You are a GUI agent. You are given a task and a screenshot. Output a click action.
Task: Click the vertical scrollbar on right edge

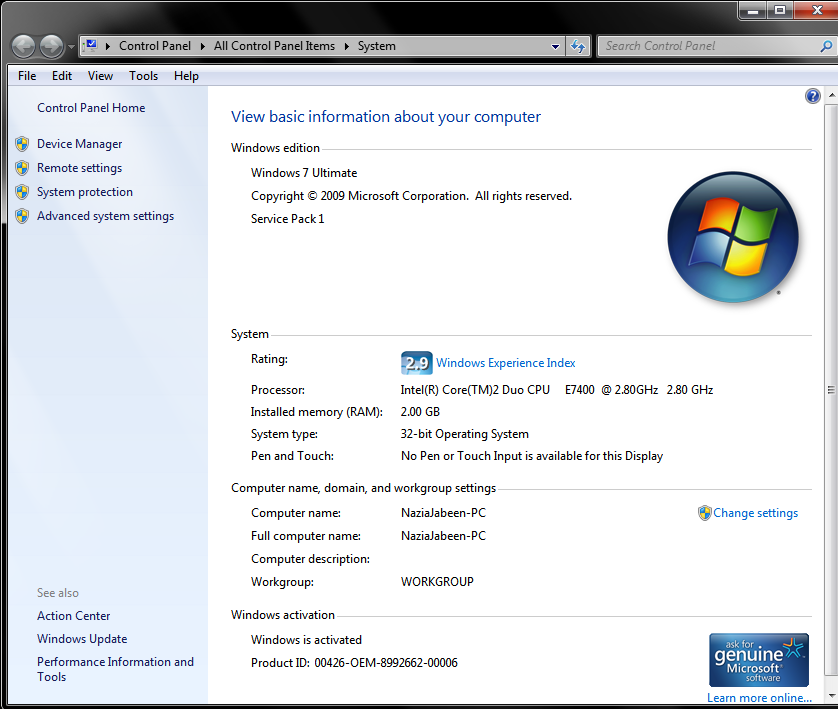830,390
